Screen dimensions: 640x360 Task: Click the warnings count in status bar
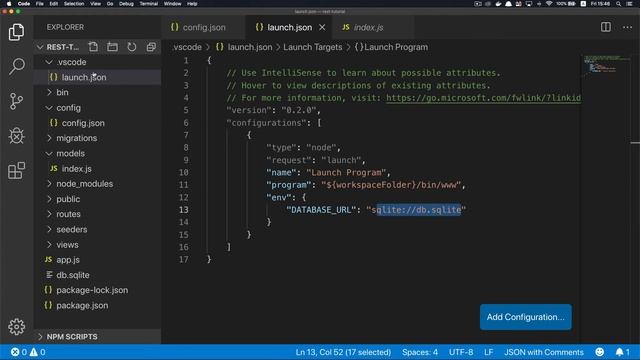tap(37, 352)
